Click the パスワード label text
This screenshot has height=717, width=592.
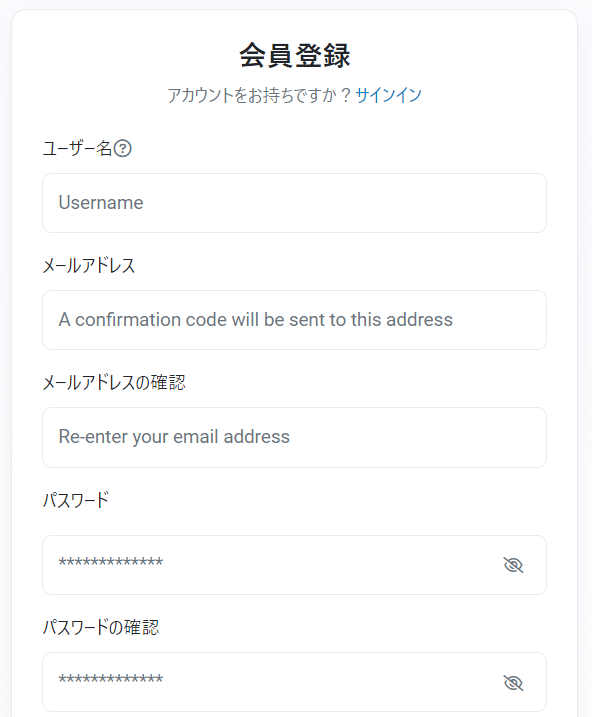pos(76,500)
